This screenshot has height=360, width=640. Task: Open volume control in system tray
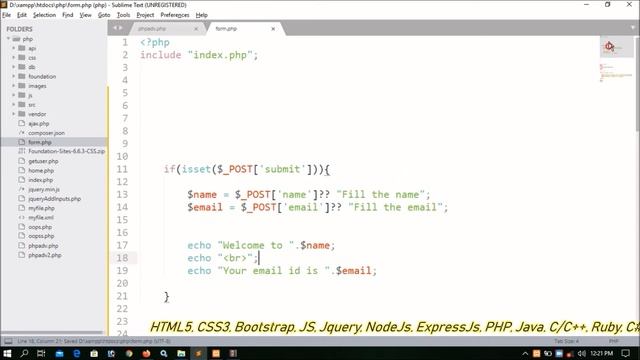[581, 353]
